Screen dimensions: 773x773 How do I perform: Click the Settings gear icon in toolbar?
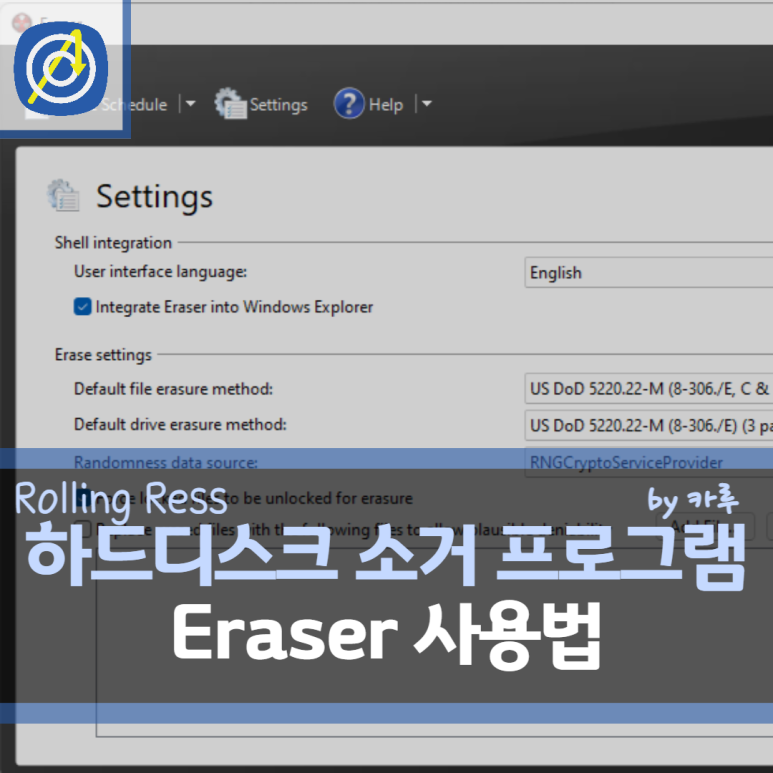(x=230, y=104)
